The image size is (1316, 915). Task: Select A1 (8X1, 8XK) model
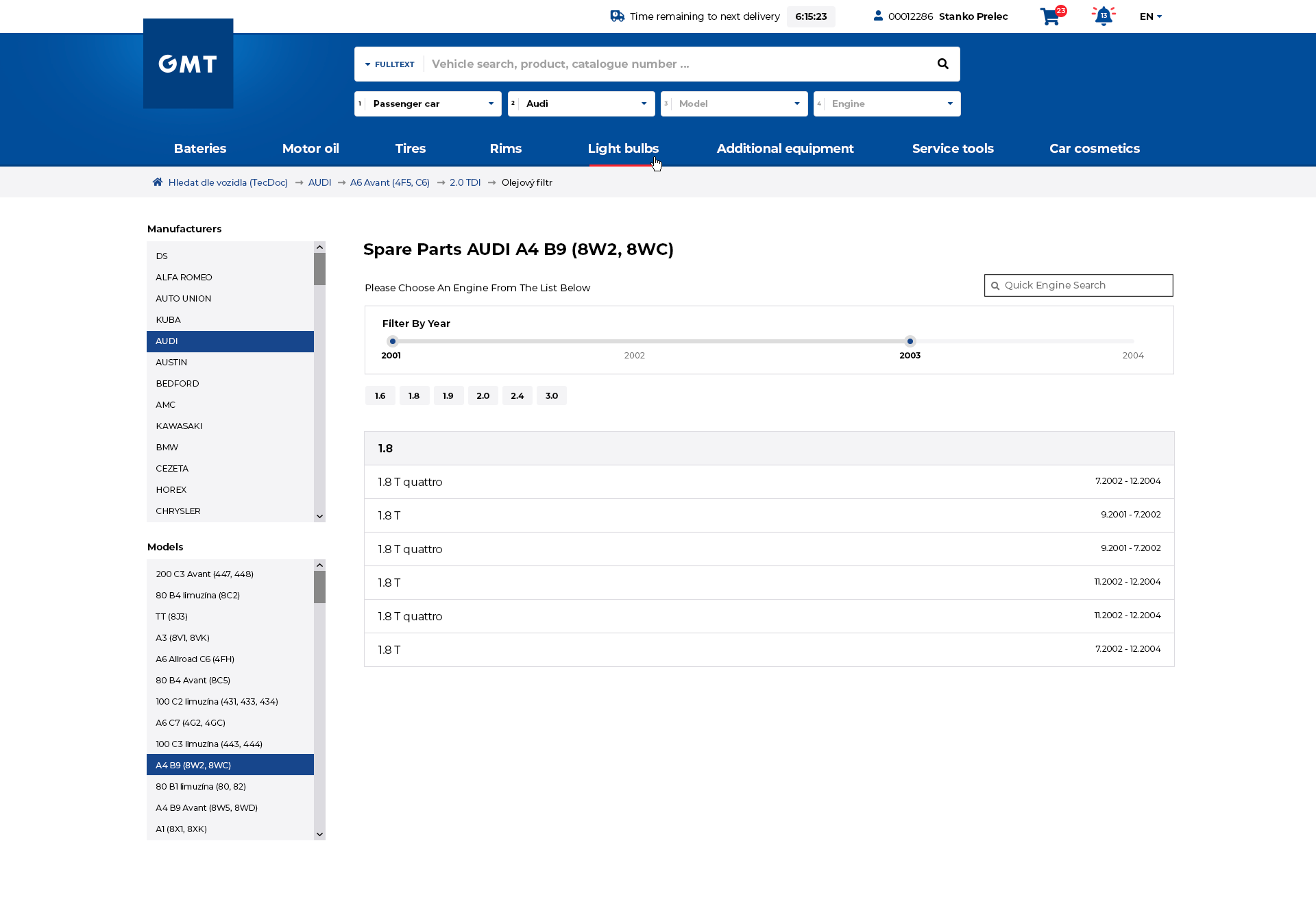point(230,829)
